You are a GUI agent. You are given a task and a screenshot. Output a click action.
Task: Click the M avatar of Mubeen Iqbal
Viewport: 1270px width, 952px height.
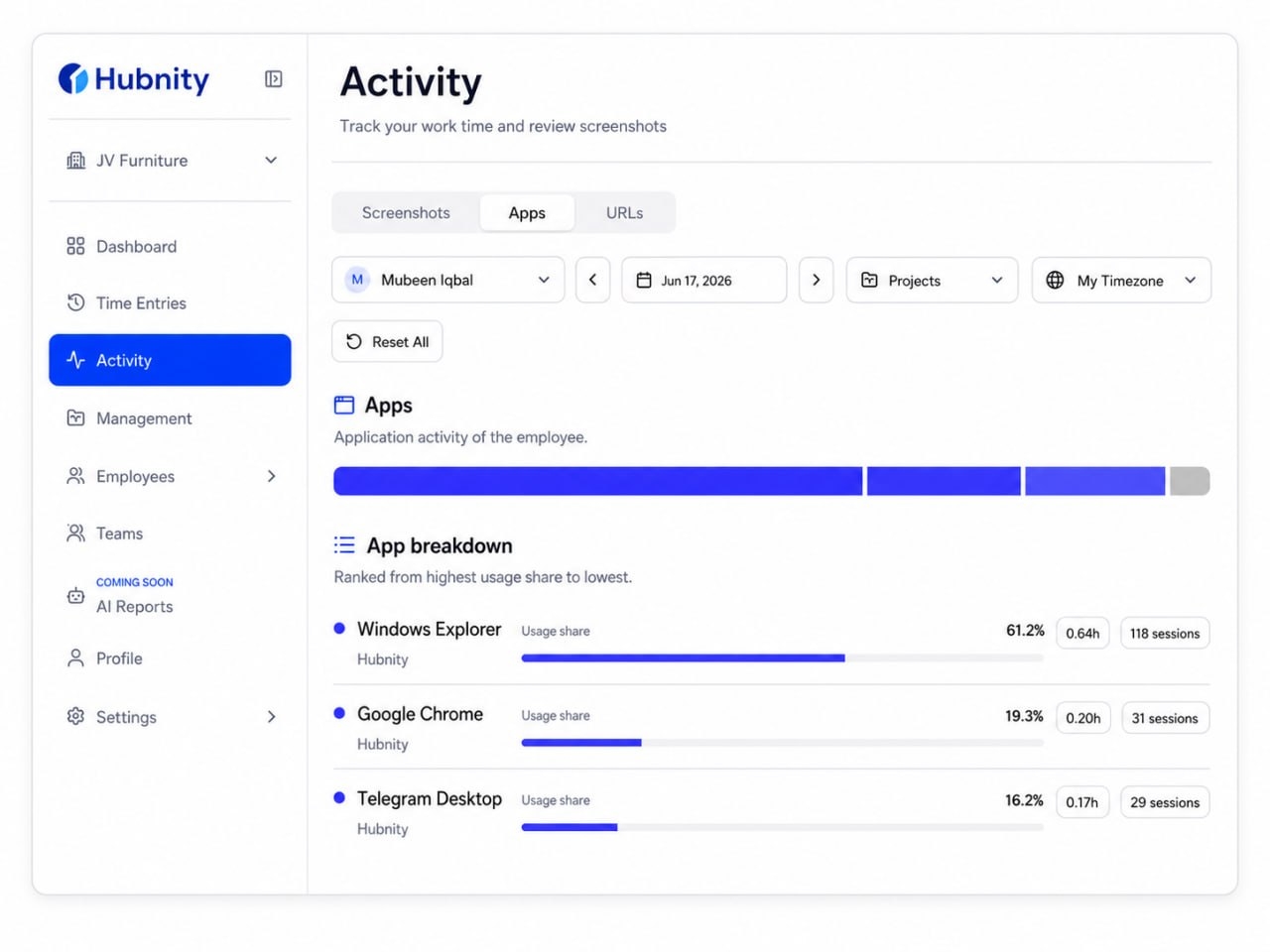coord(357,280)
